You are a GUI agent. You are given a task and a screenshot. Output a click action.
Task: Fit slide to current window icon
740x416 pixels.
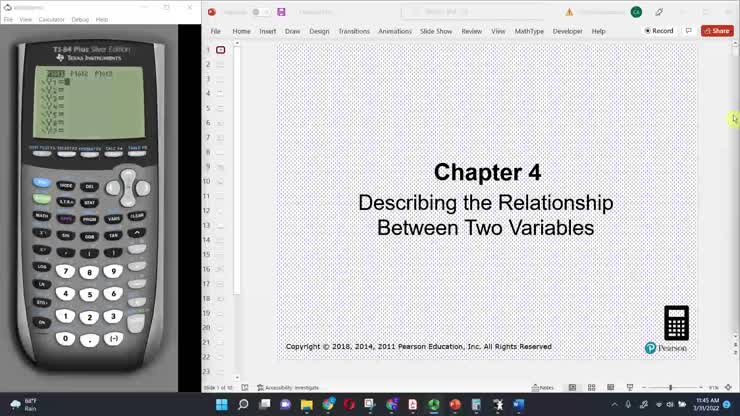pyautogui.click(x=730, y=387)
